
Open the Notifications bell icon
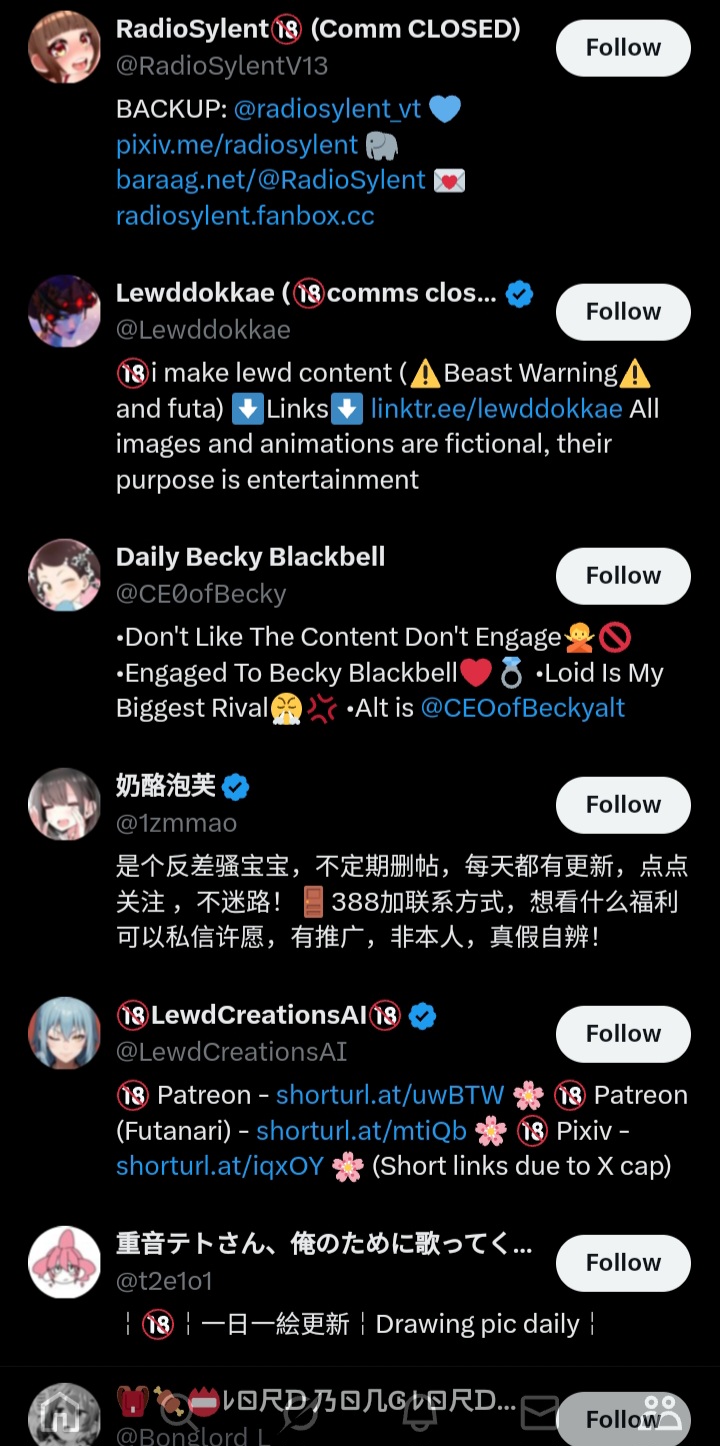tap(419, 1414)
